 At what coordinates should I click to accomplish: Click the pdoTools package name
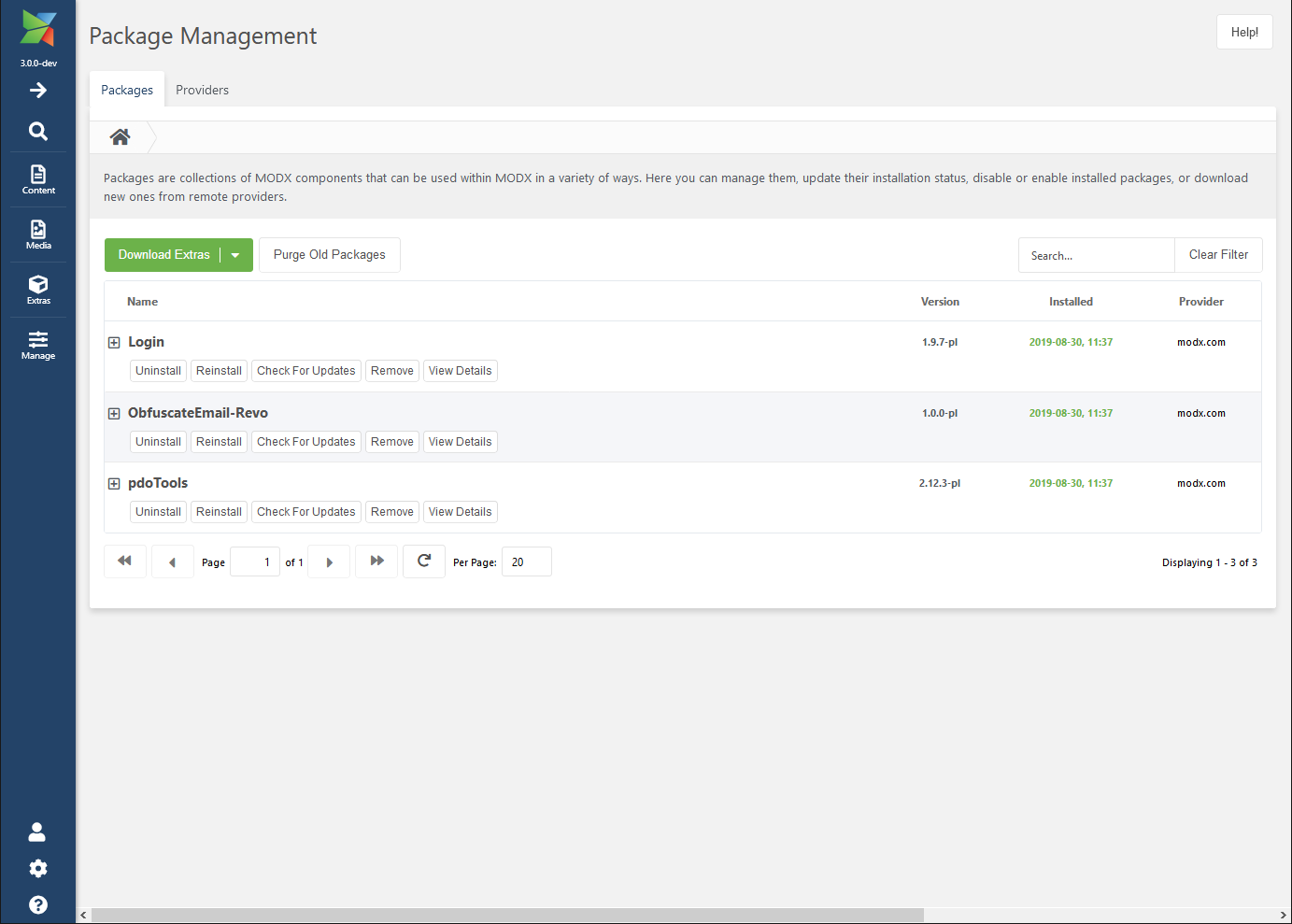158,483
